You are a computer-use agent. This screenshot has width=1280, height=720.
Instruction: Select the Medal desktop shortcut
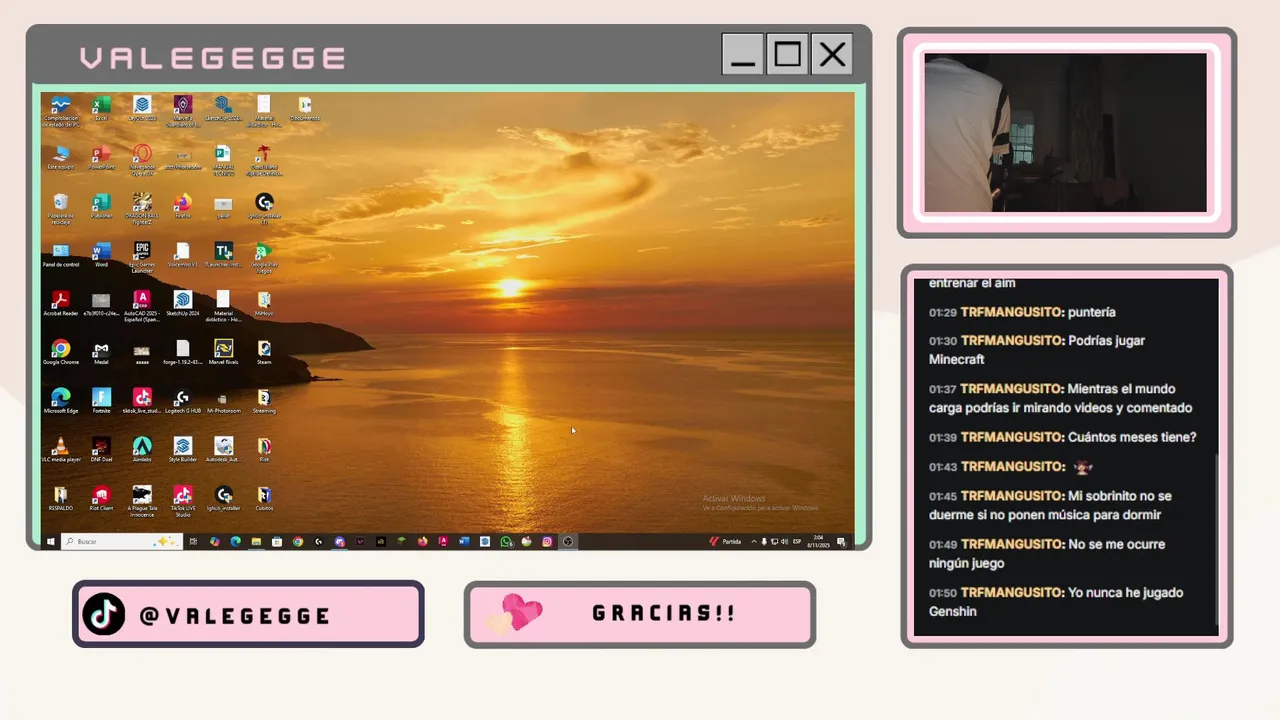[101, 352]
